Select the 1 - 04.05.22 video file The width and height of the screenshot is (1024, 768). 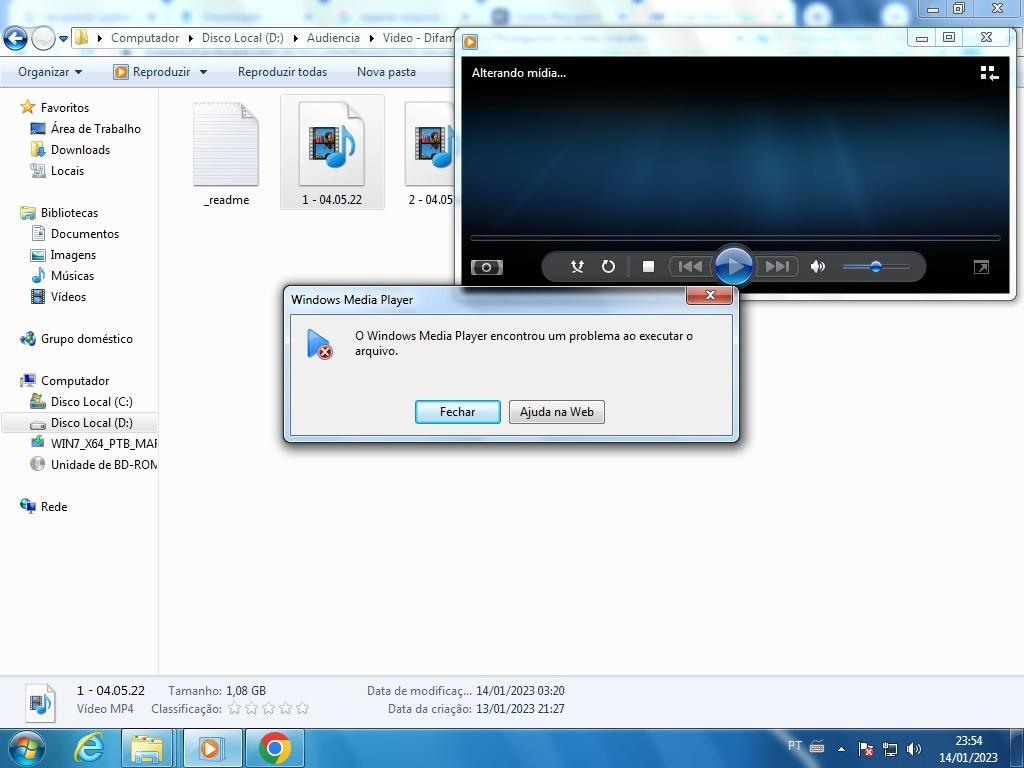point(332,152)
